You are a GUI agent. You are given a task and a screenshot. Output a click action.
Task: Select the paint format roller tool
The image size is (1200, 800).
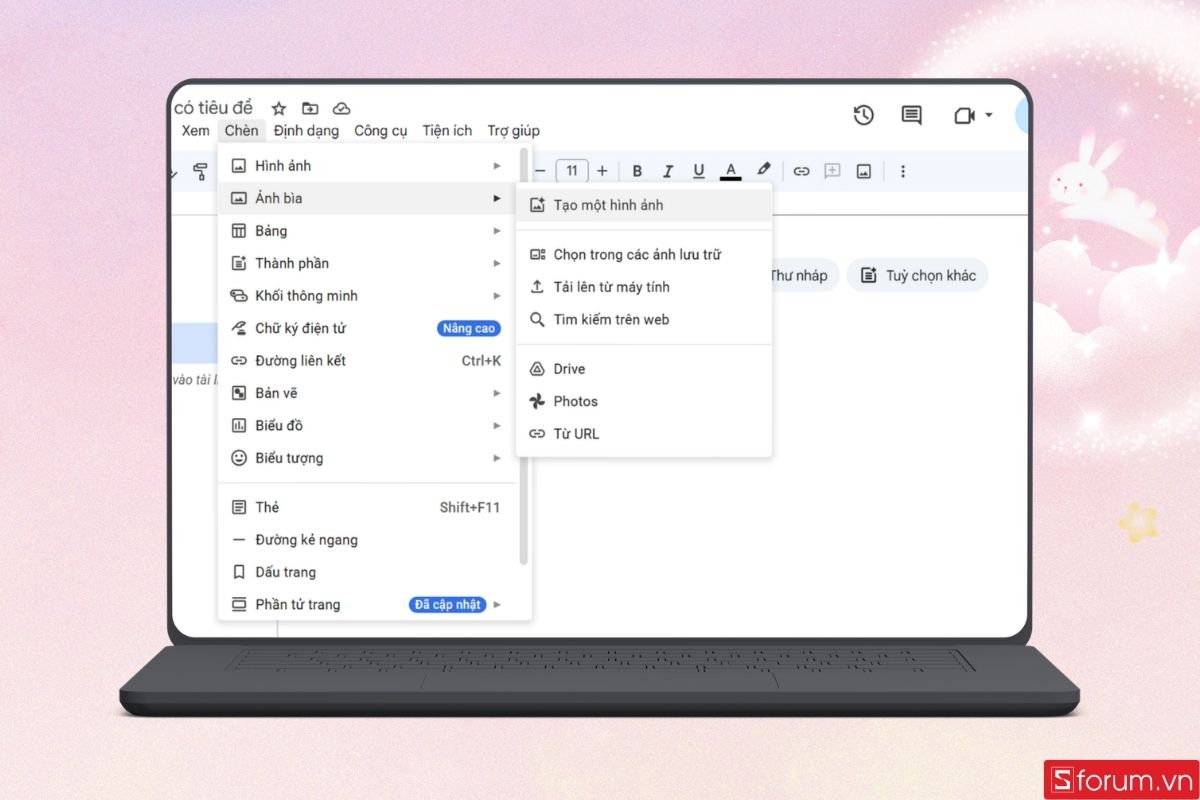[200, 171]
